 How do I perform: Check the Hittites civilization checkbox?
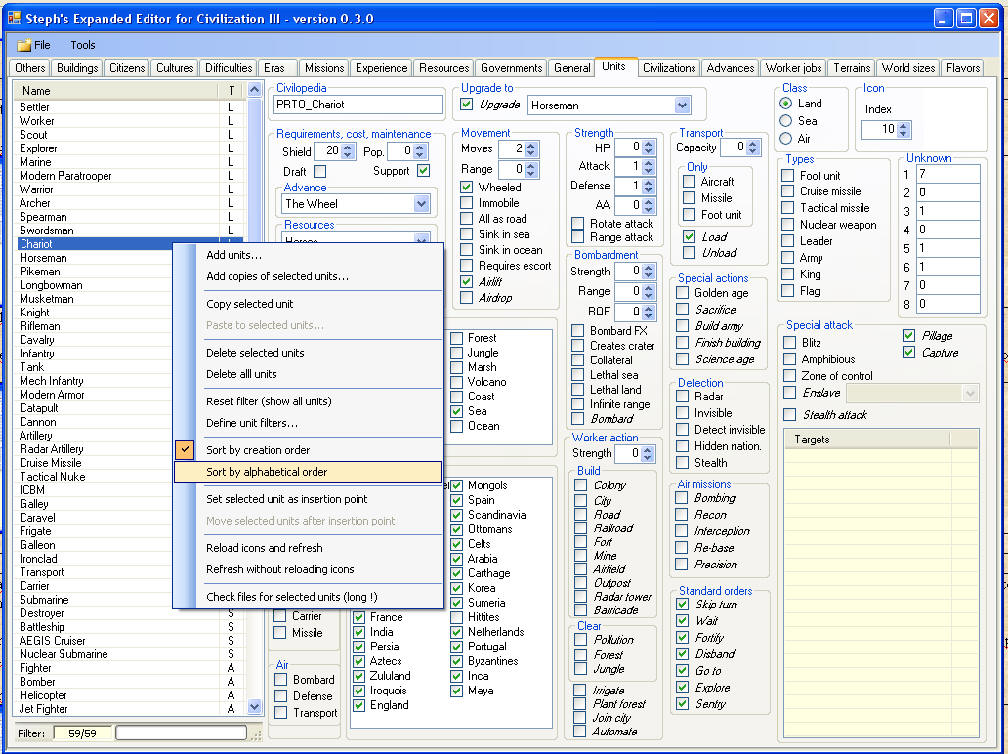pyautogui.click(x=456, y=617)
